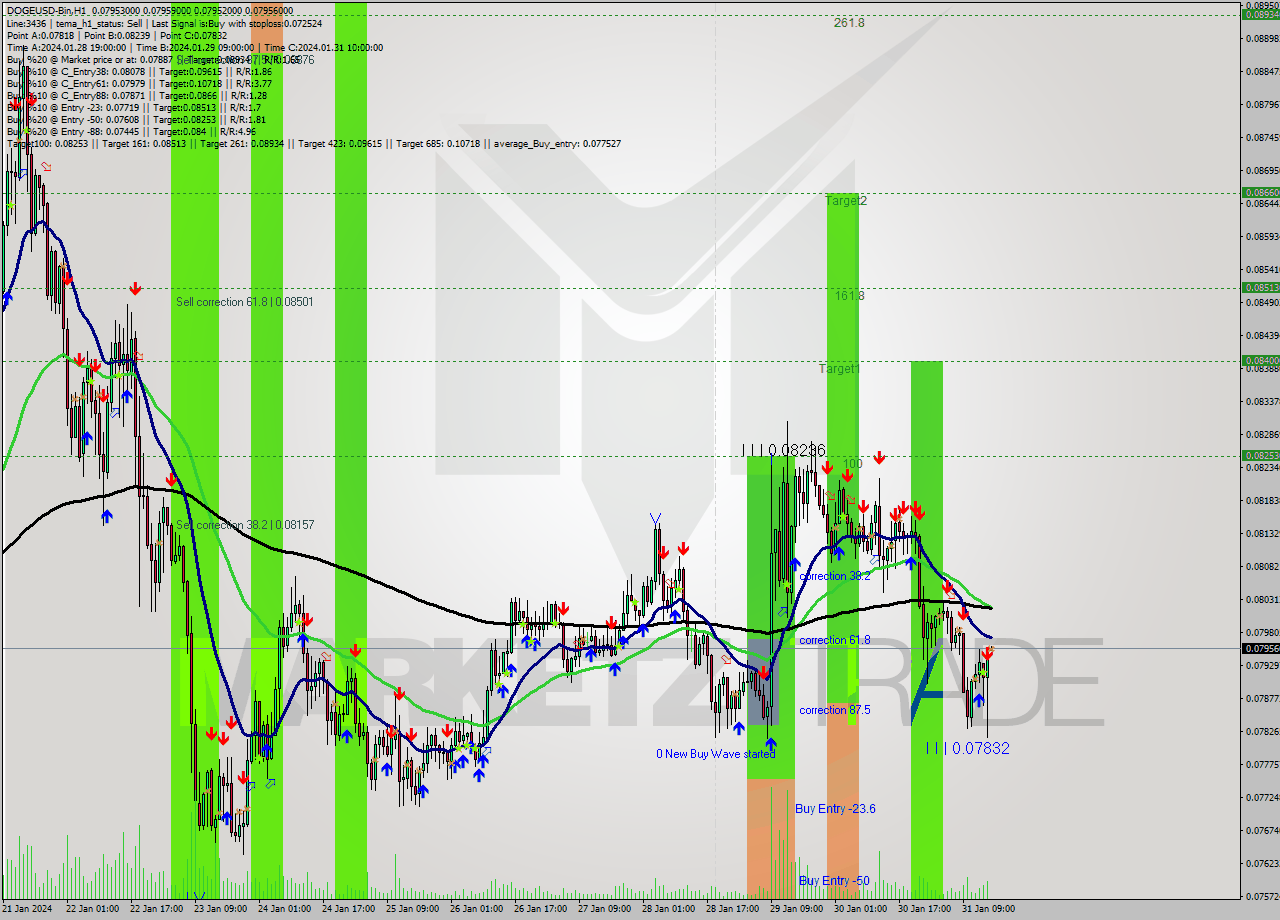1280x920 pixels.
Task: Click the 'average_Buy_entry: 0.077527' text
Action: pos(555,144)
